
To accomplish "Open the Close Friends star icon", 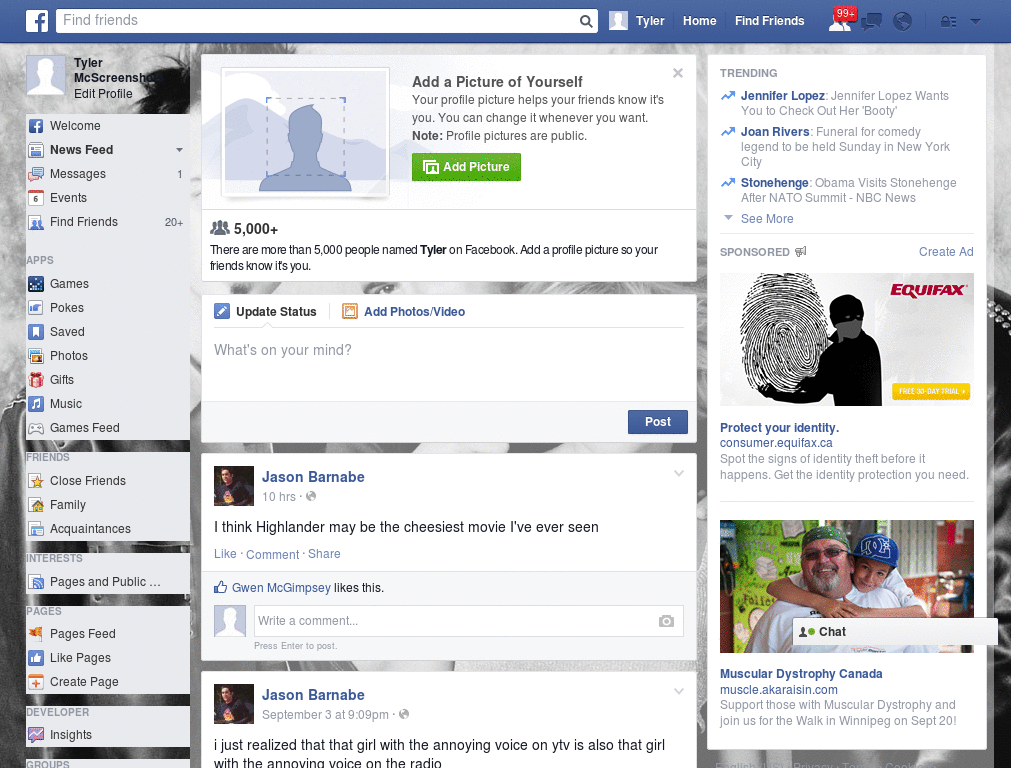I will click(36, 481).
